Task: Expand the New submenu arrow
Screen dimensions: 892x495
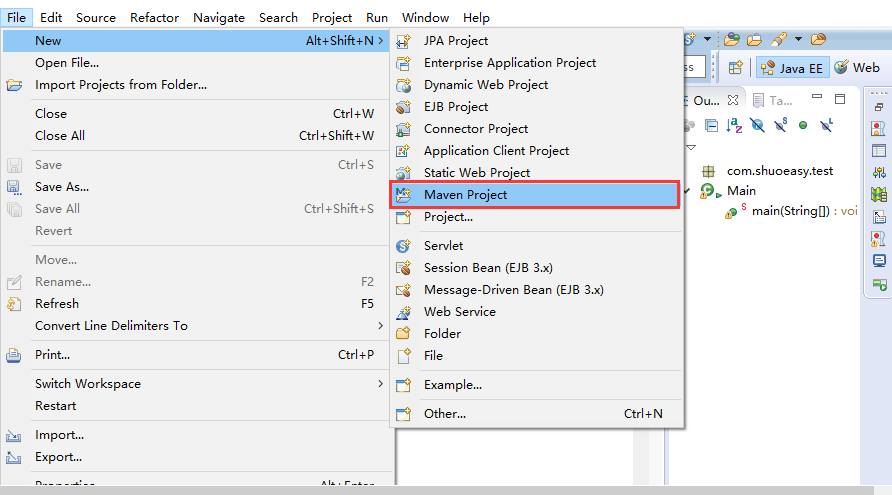Action: coord(381,40)
